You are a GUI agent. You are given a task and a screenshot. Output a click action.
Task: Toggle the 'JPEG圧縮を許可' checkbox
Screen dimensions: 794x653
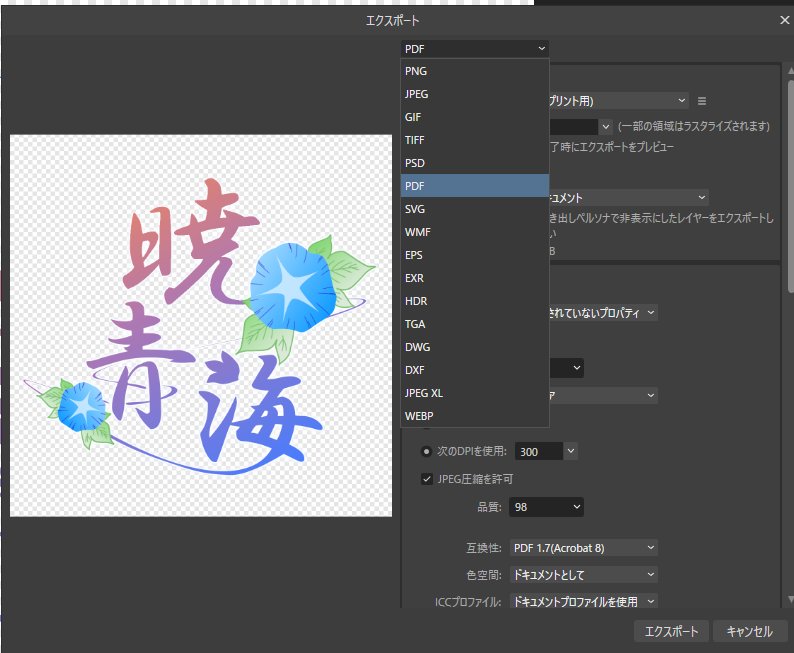pos(427,479)
